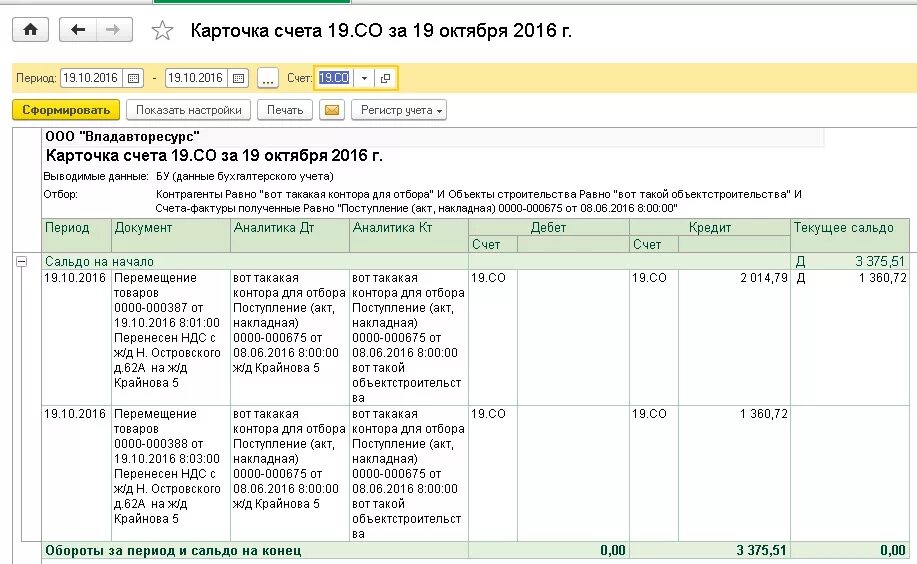Click credit amount 2 014,79

click(764, 278)
